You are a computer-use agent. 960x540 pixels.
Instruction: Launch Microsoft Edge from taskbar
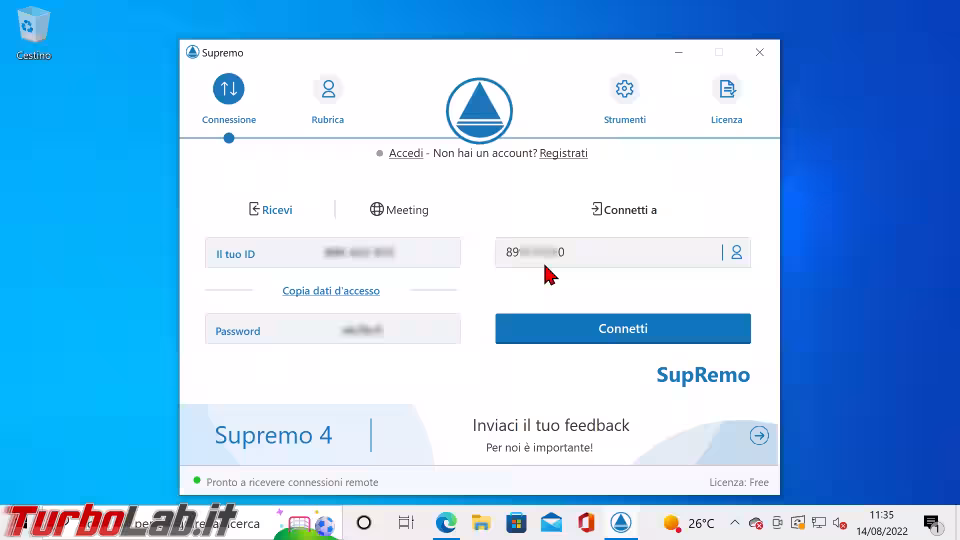coord(446,523)
